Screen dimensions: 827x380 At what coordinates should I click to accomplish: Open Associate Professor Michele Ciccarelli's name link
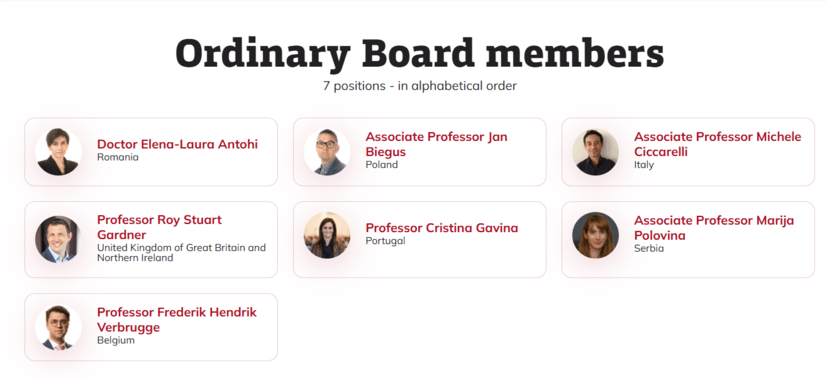pyautogui.click(x=717, y=144)
